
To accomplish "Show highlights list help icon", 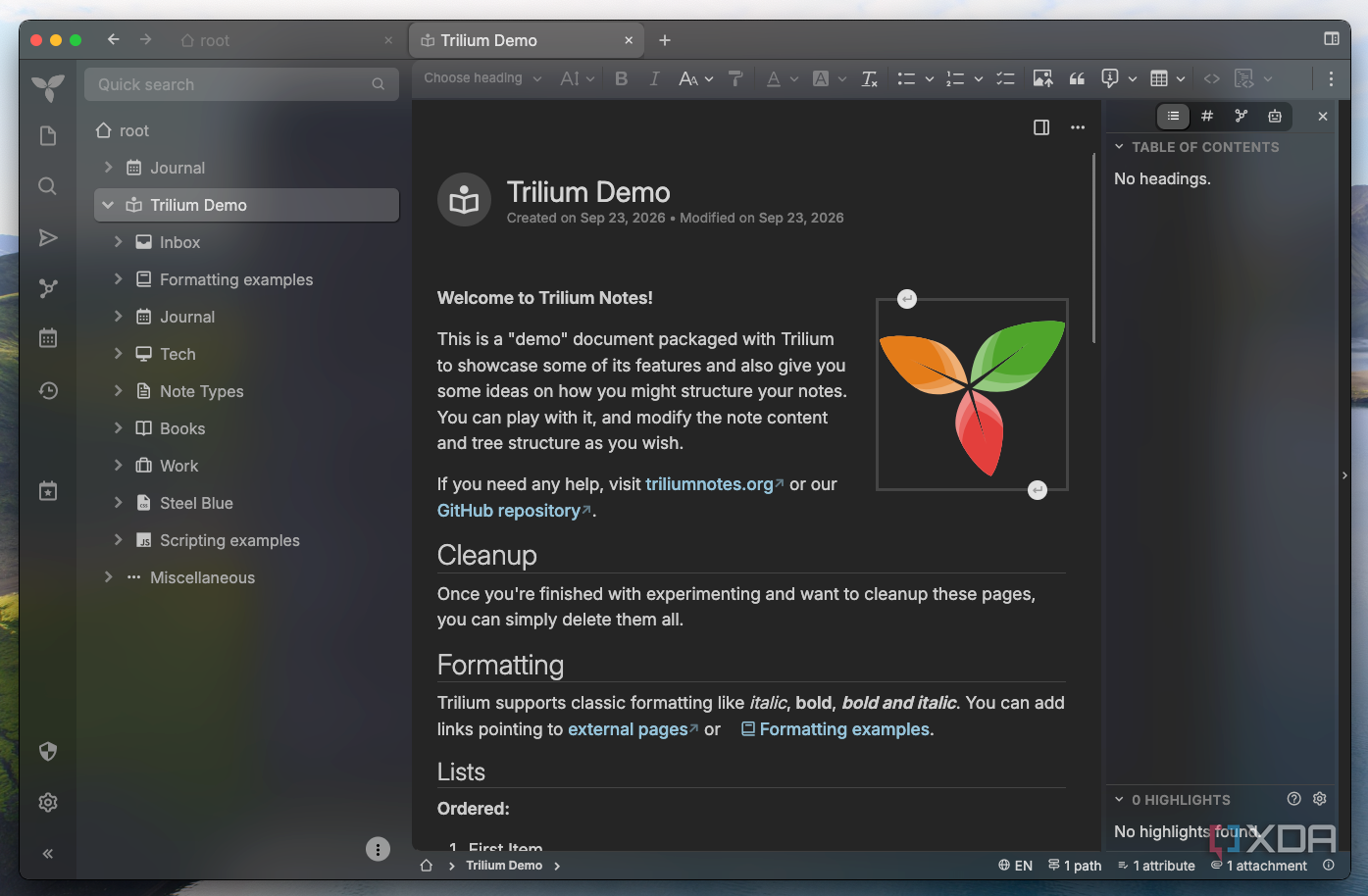I will pos(1293,799).
